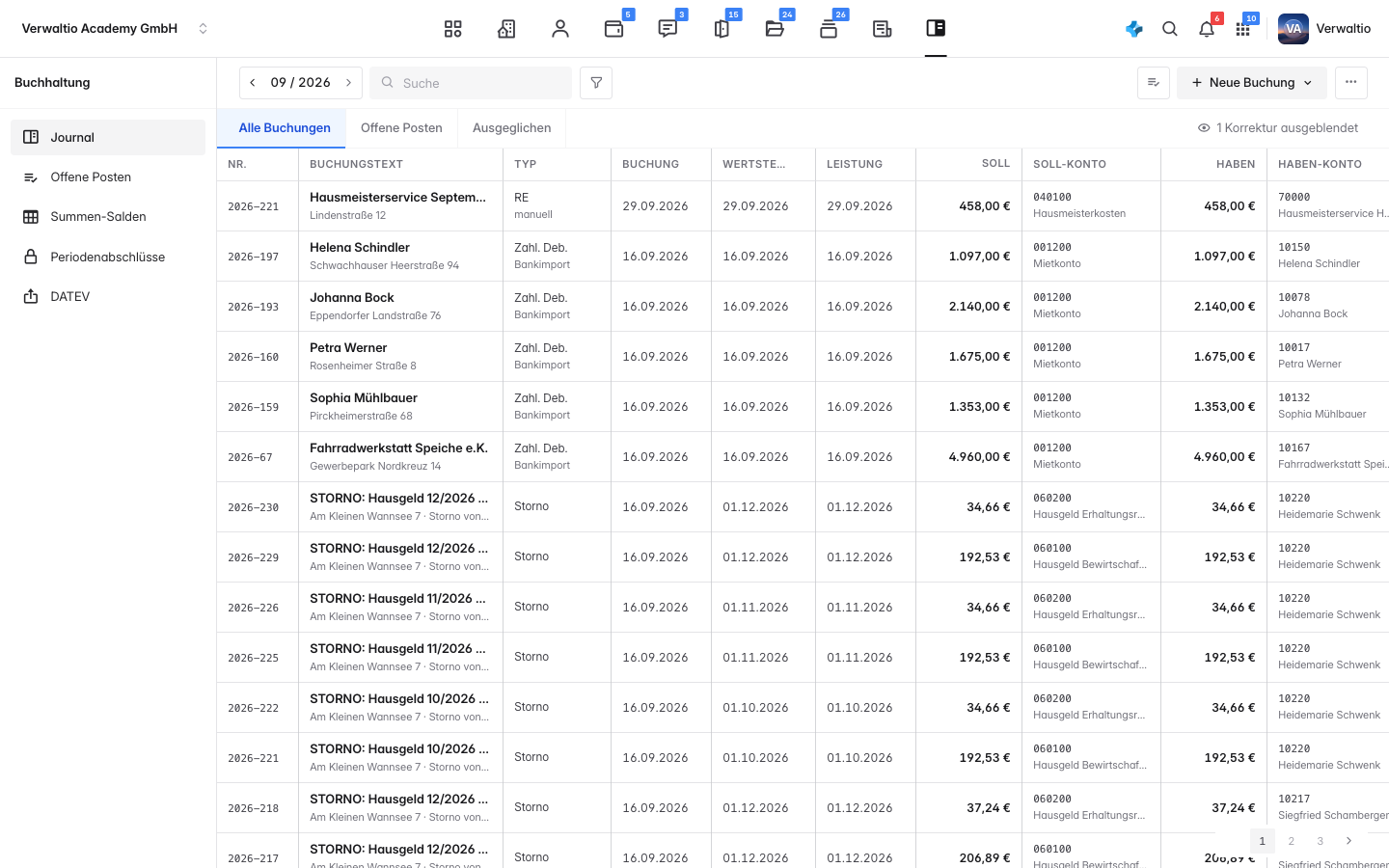
Task: Open the Hausmeisterservice September booking row
Action: [803, 206]
